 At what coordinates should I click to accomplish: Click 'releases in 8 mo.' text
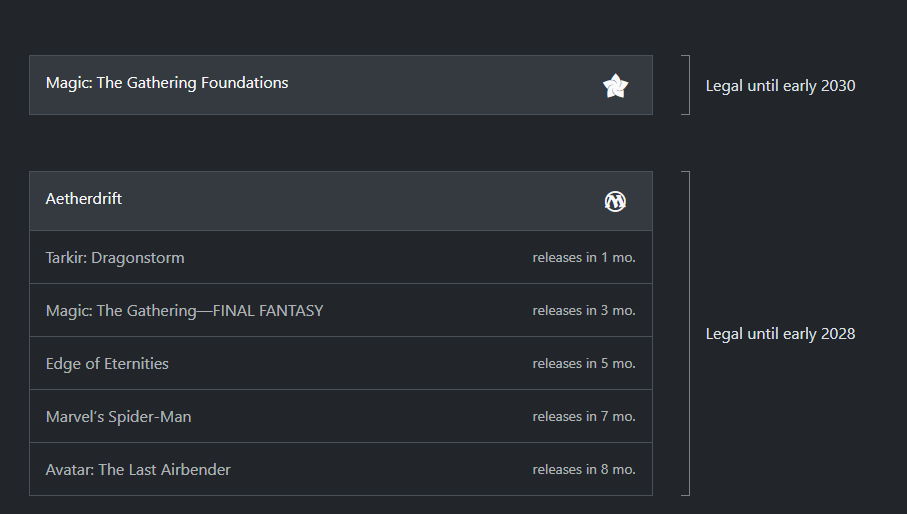click(584, 469)
